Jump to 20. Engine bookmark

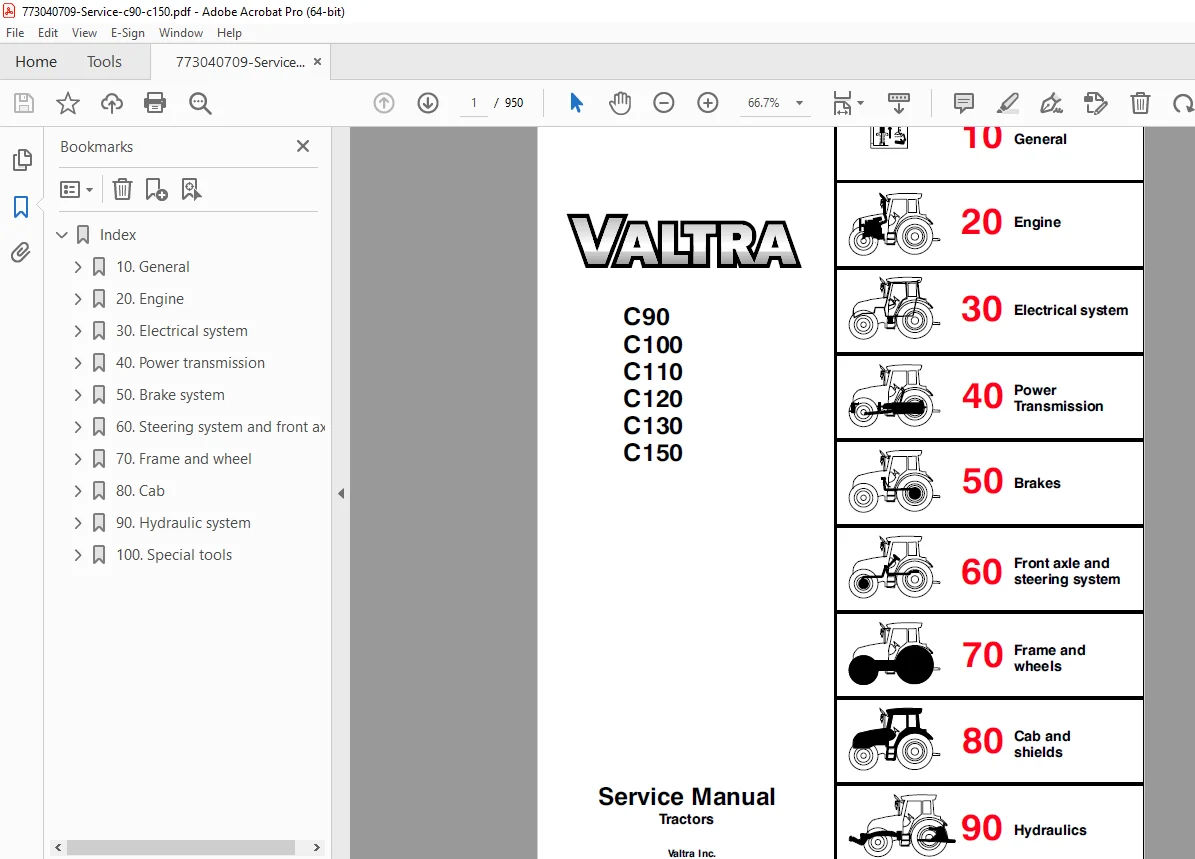[x=149, y=299]
